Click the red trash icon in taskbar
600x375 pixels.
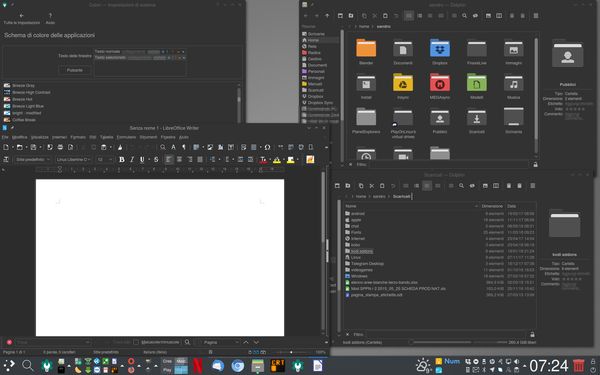(579, 365)
